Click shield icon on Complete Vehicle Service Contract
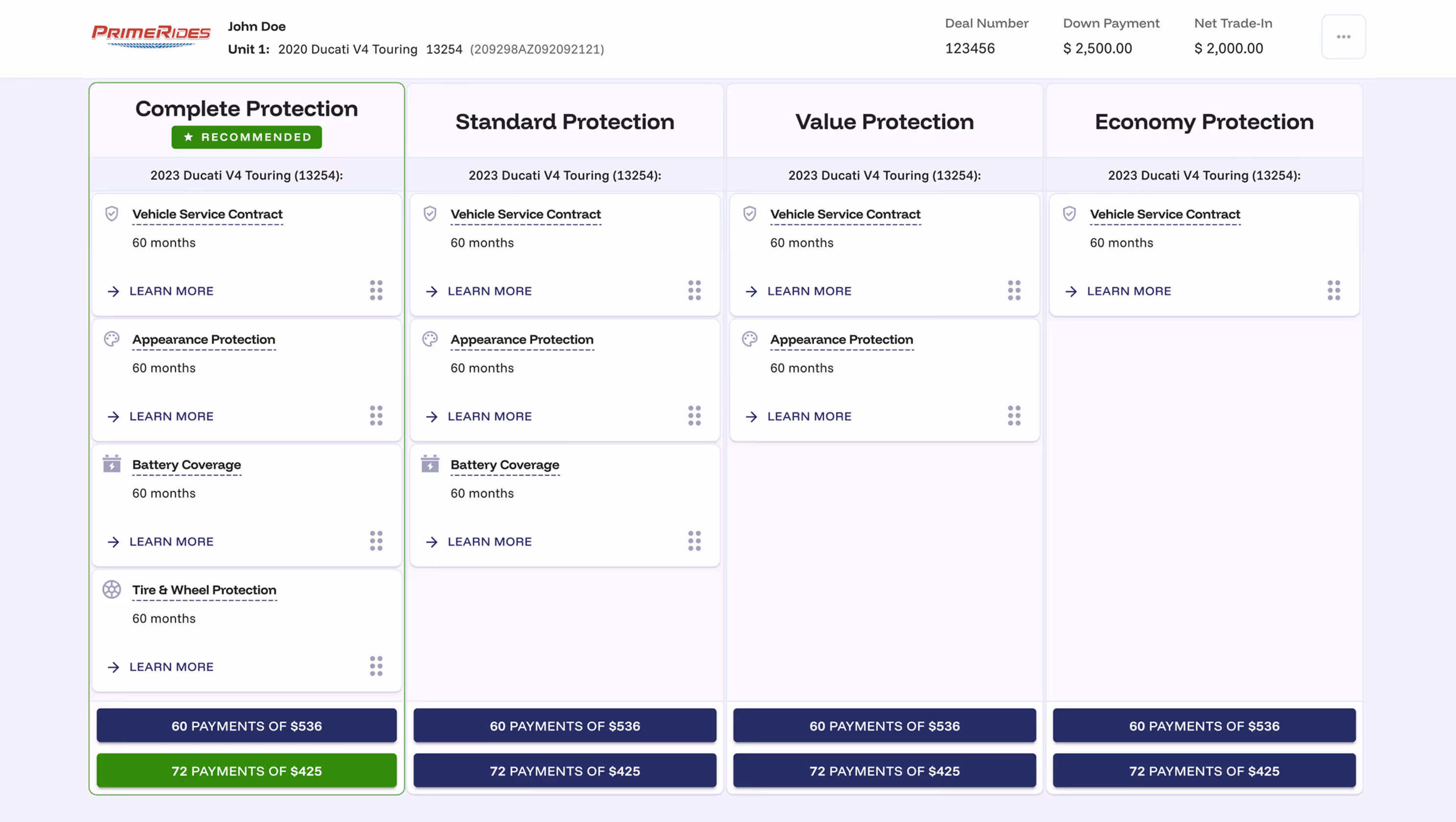The height and width of the screenshot is (822, 1456). (x=112, y=214)
